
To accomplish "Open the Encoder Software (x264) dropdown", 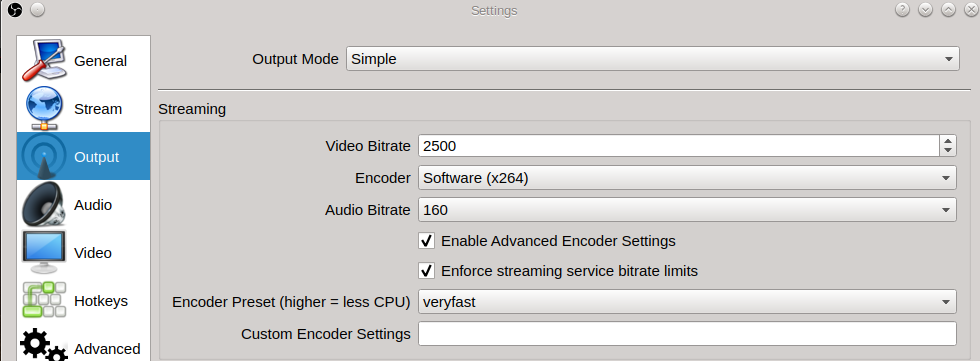I will [x=687, y=178].
